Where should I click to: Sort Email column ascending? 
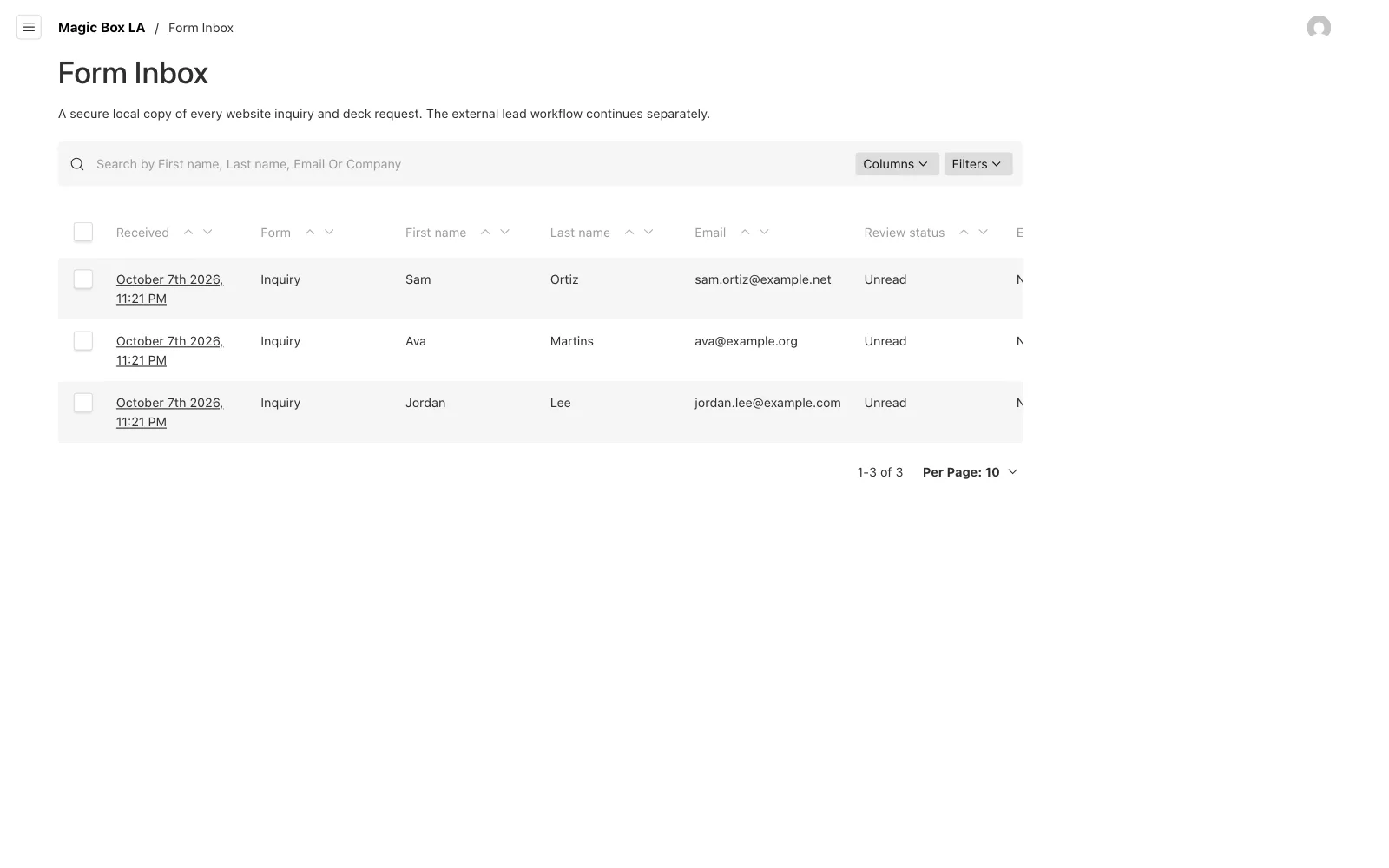(x=745, y=232)
